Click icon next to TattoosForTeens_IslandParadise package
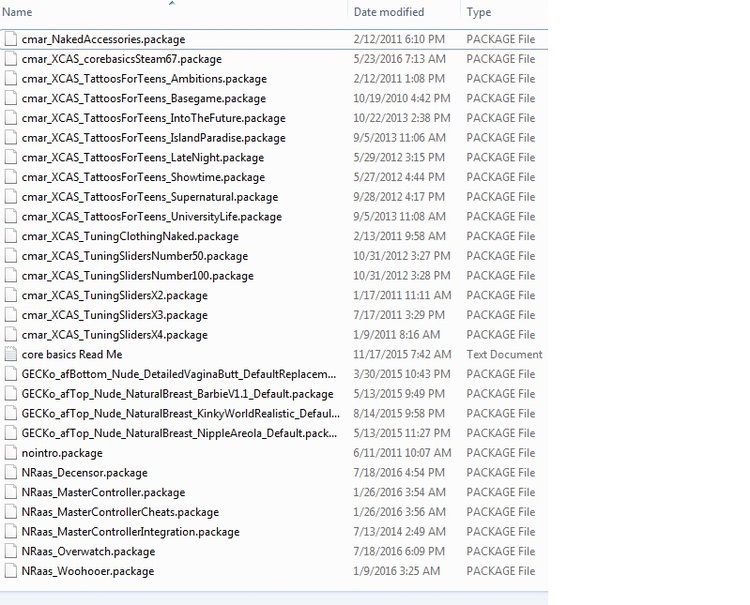This screenshot has width=750, height=605. click(x=11, y=138)
